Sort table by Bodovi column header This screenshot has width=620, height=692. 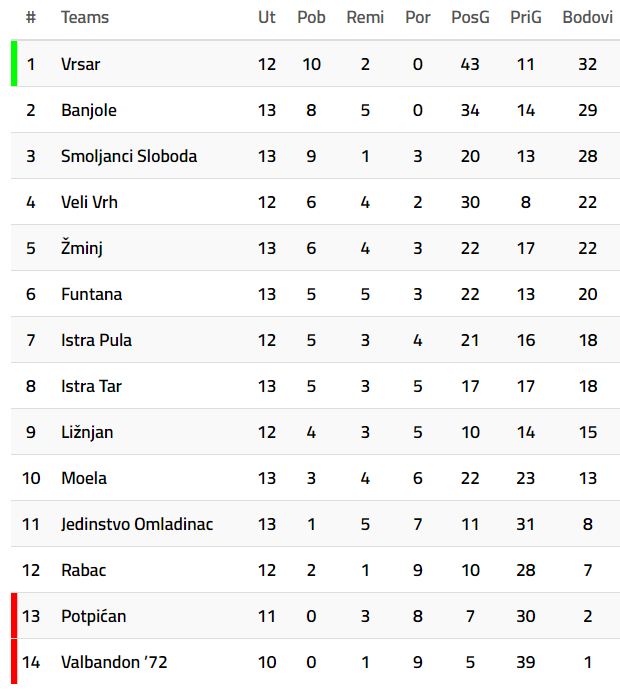pos(587,17)
